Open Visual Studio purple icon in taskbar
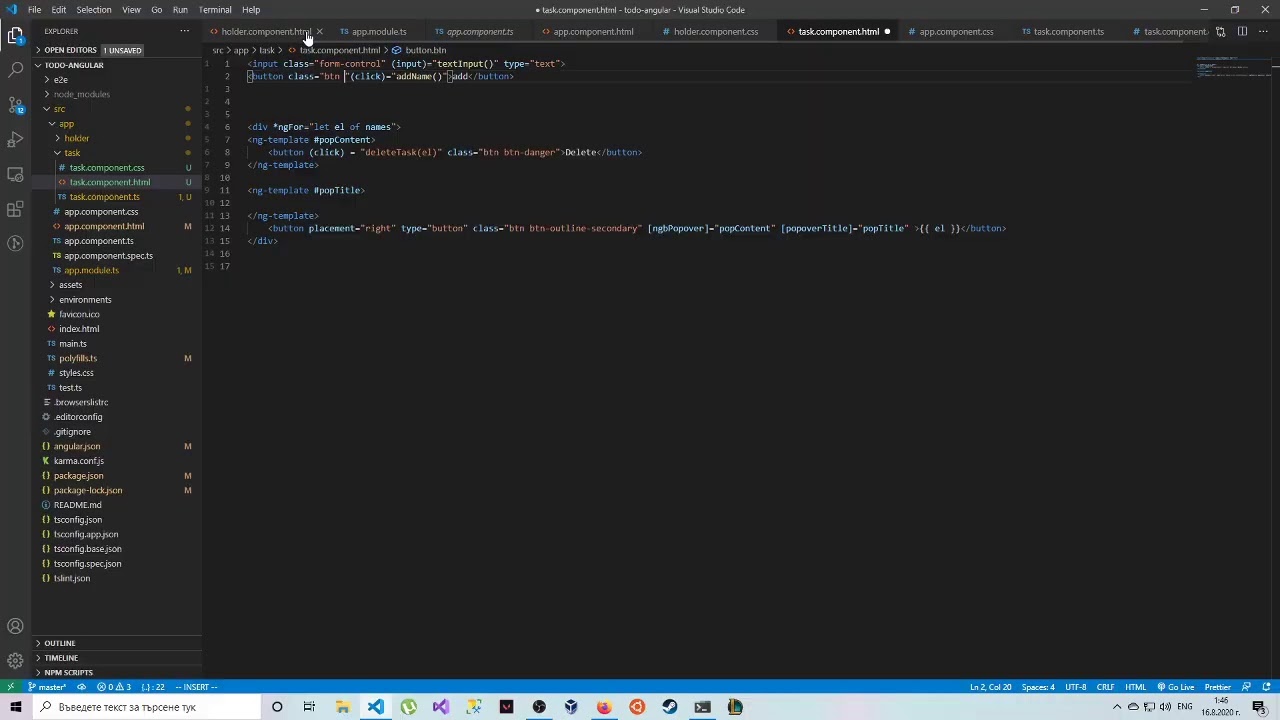Image resolution: width=1280 pixels, height=720 pixels. (440, 707)
